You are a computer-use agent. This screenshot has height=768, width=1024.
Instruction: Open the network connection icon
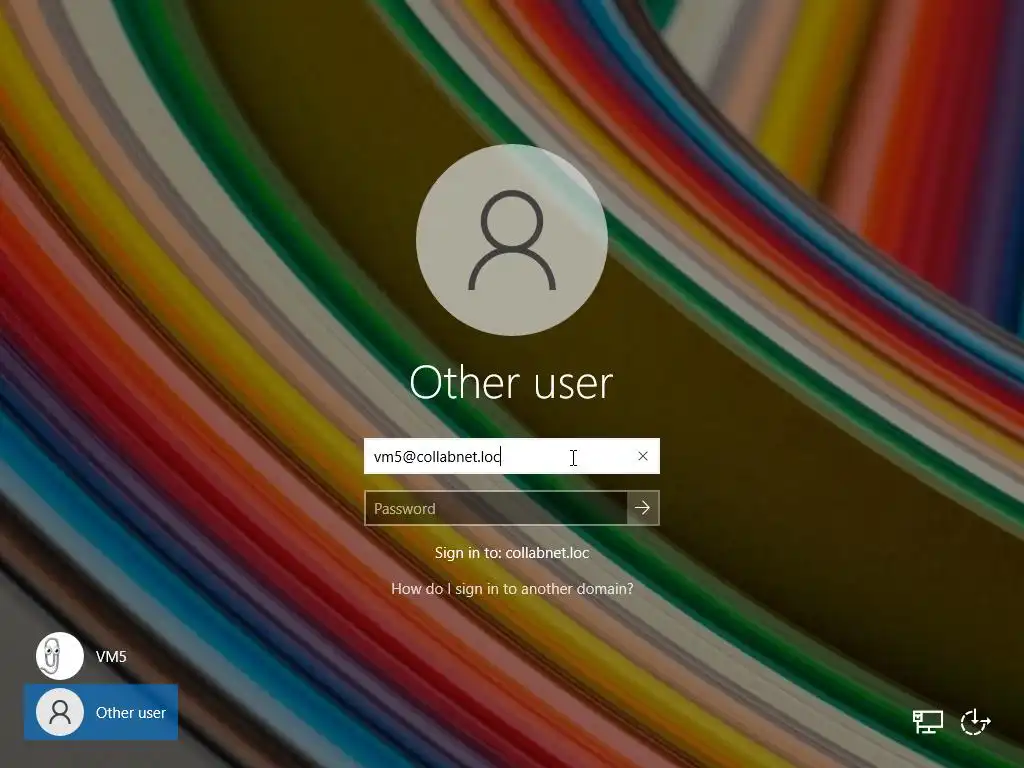click(x=927, y=722)
